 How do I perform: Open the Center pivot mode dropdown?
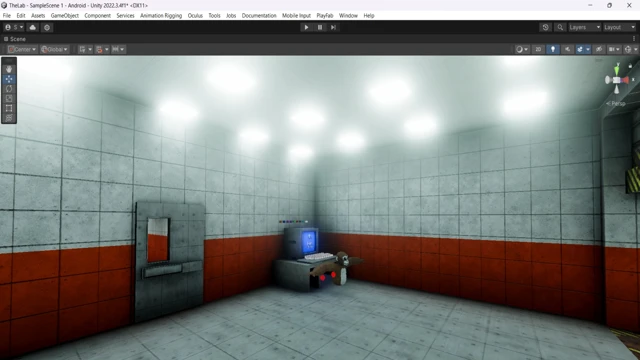22,49
